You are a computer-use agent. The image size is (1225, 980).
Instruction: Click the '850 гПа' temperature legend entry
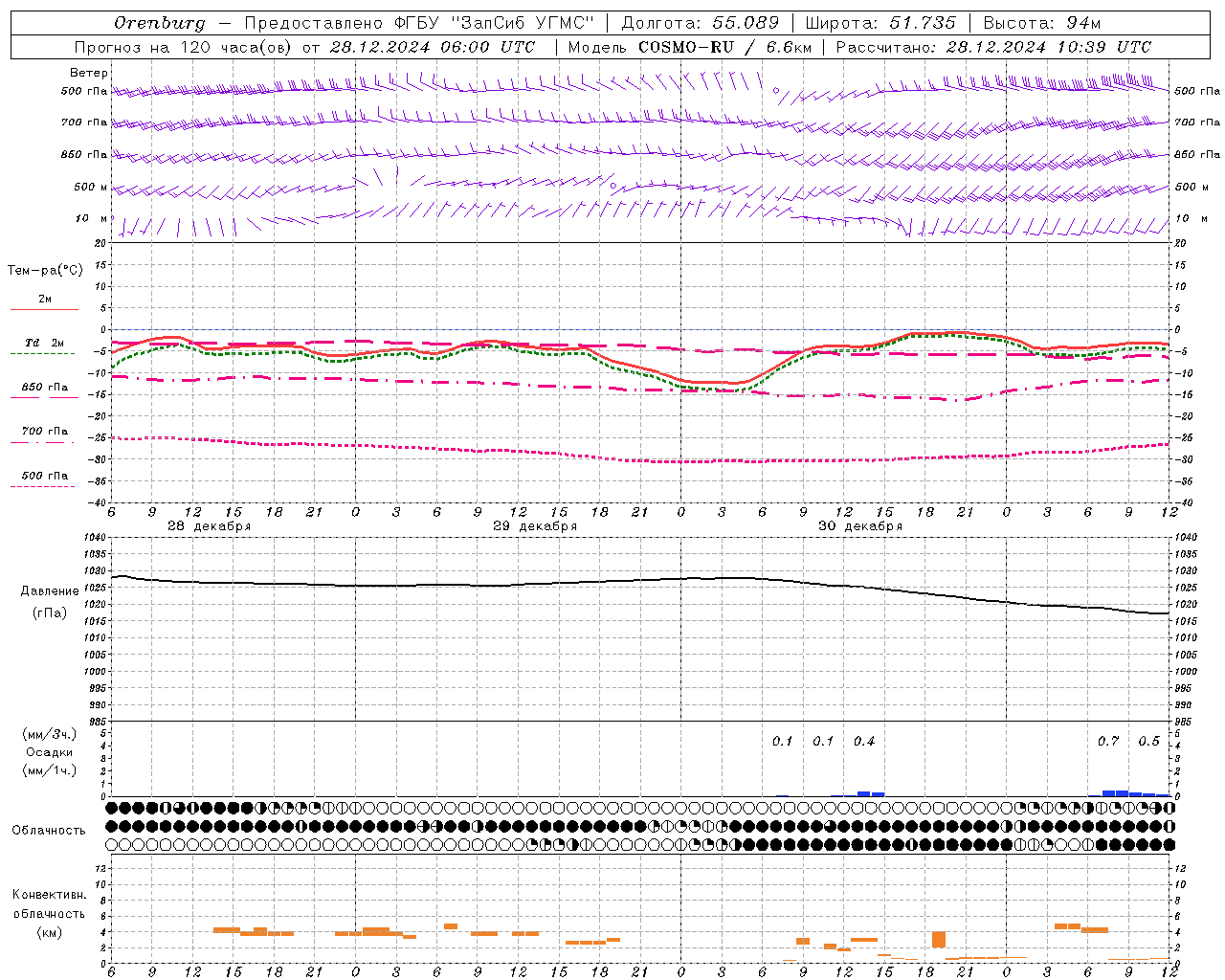tap(44, 388)
